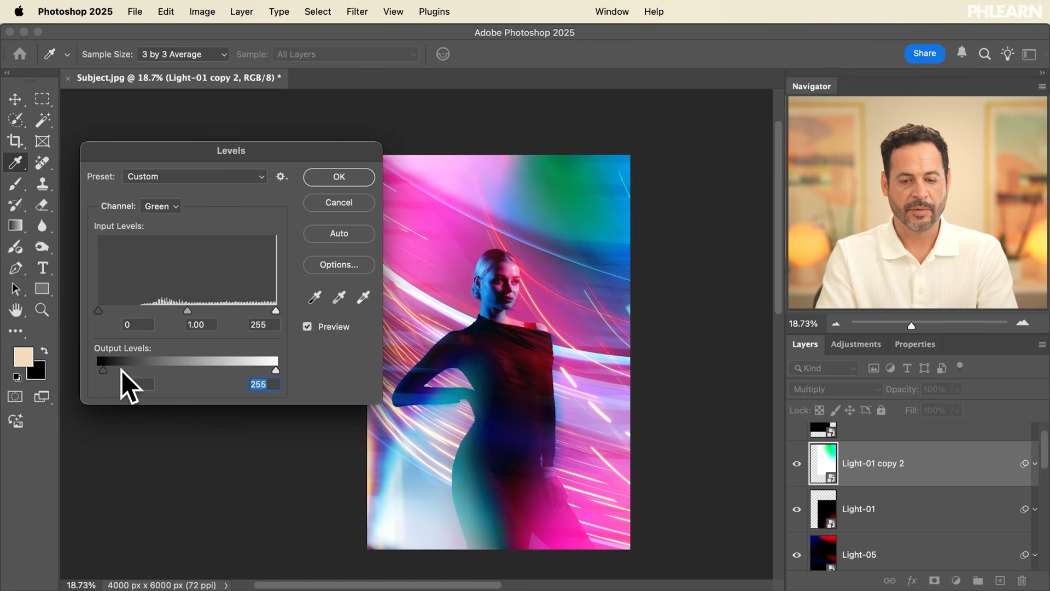1050x591 pixels.
Task: Select the Rectangle shape tool
Action: [x=42, y=289]
